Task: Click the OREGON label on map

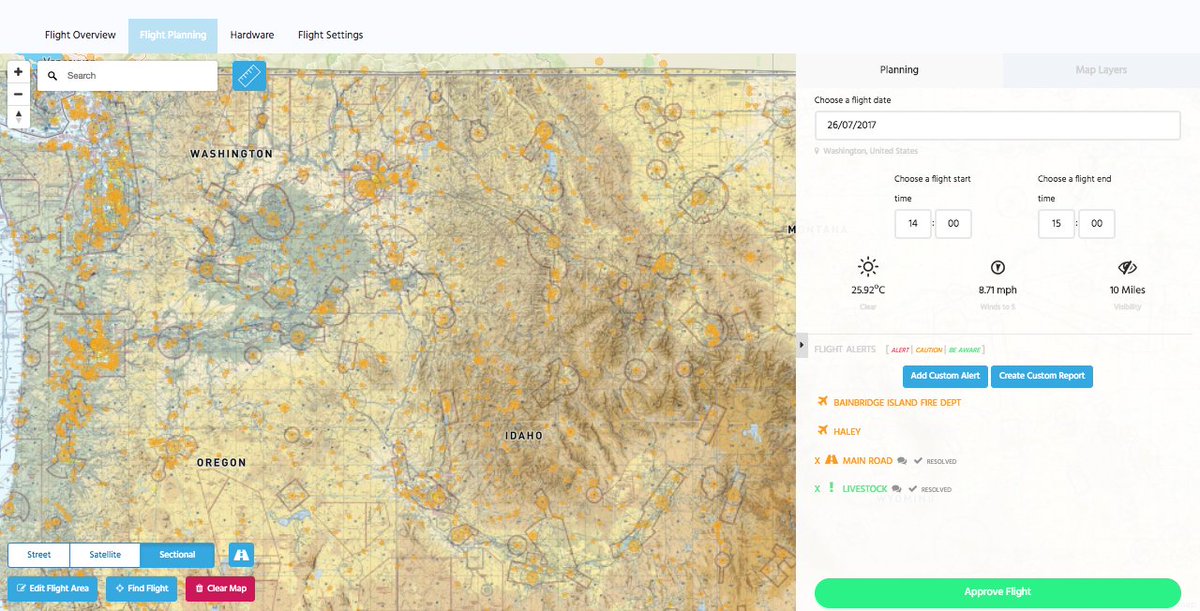Action: 221,463
